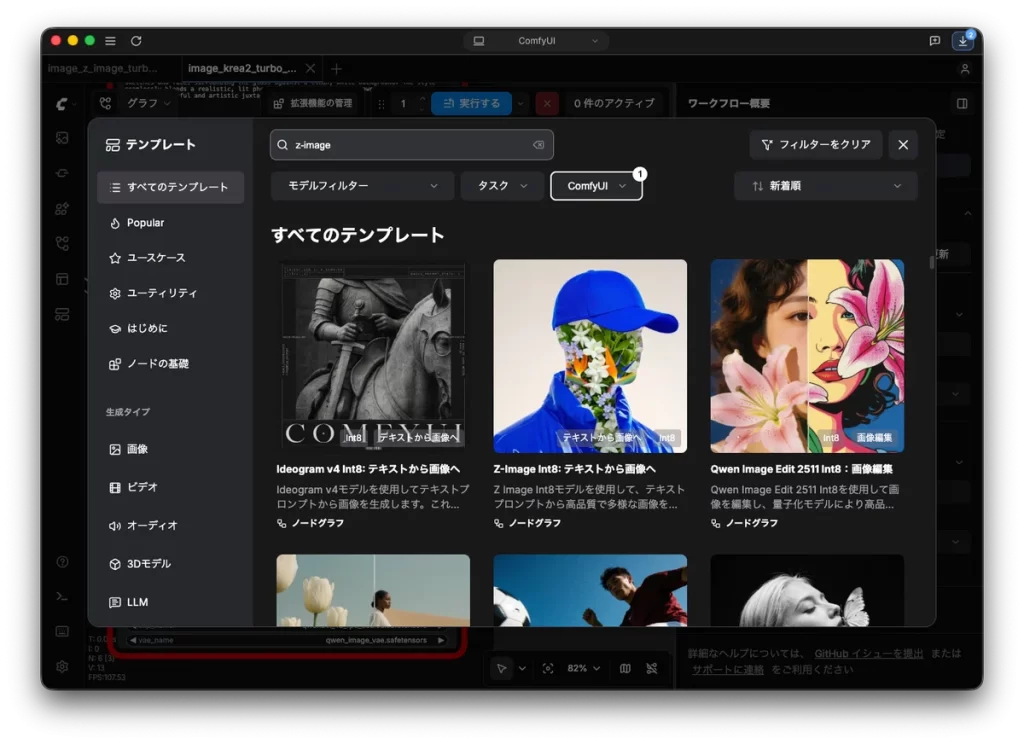Open the Ideogram v4 Int8 template thumbnail

pyautogui.click(x=373, y=356)
